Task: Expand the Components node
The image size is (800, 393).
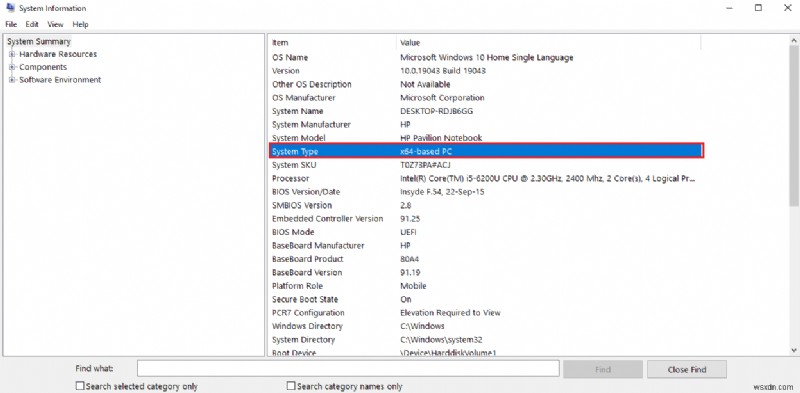Action: click(12, 67)
